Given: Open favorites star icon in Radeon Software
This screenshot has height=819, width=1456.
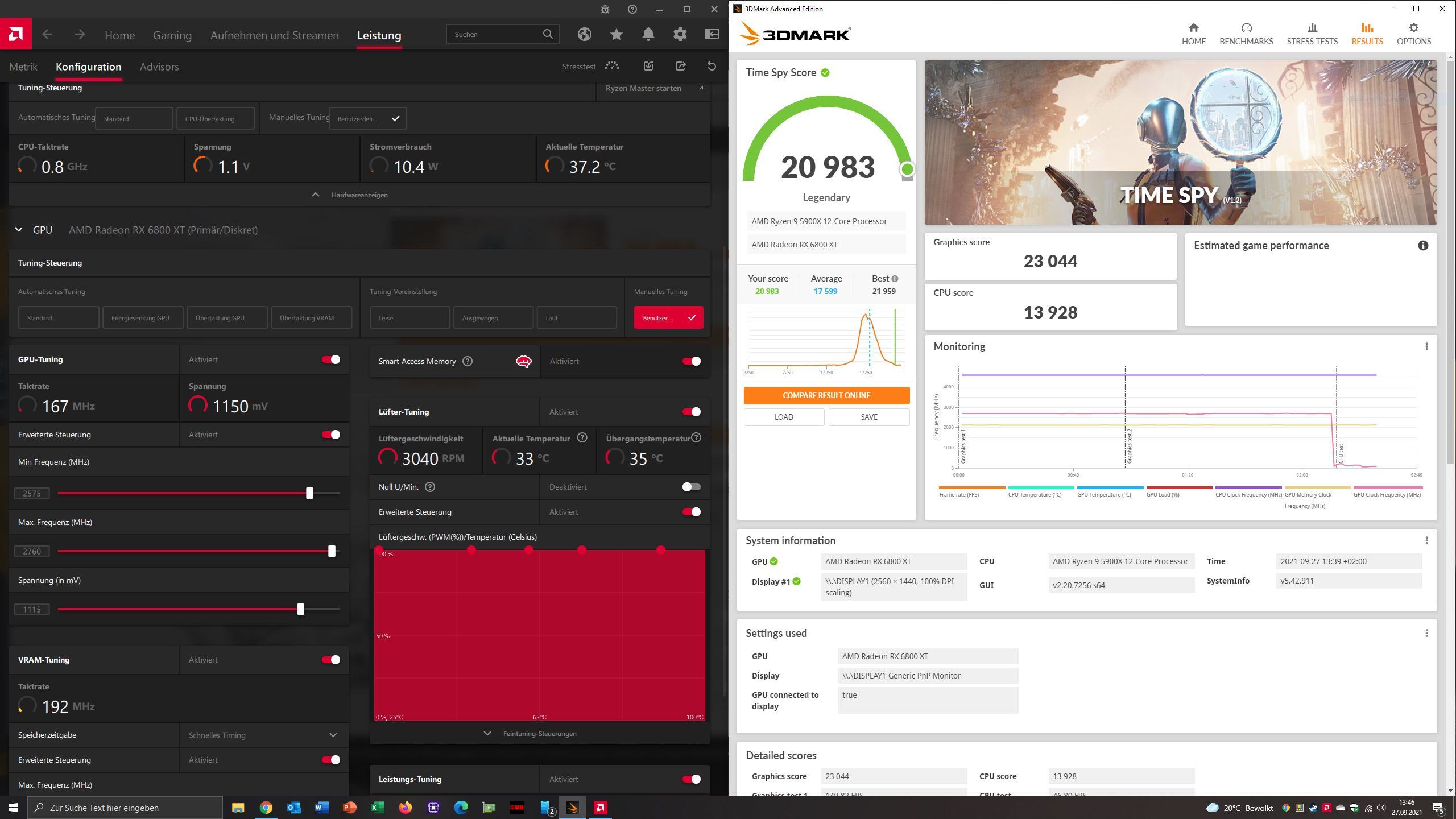Looking at the screenshot, I should [616, 35].
